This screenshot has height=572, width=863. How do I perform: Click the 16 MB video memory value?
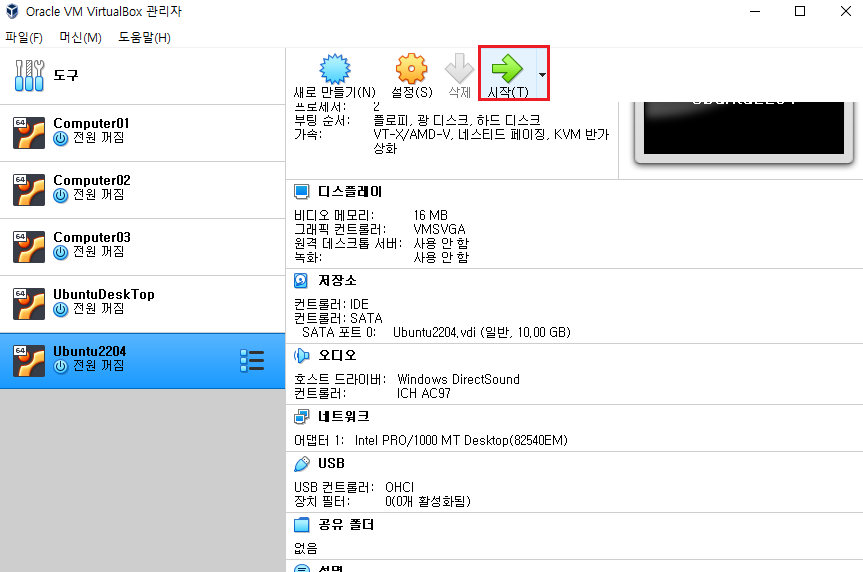[x=430, y=215]
